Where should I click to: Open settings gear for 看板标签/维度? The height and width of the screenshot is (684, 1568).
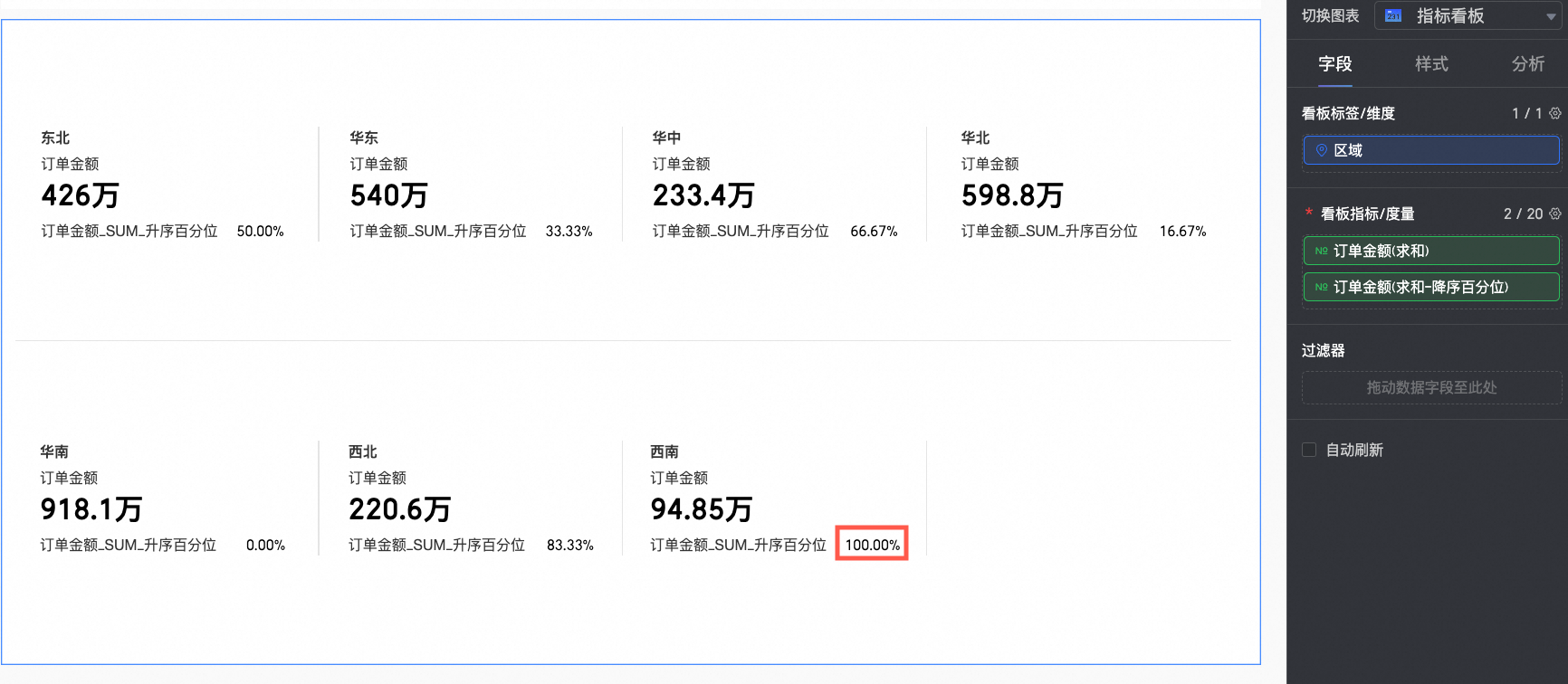(1555, 113)
